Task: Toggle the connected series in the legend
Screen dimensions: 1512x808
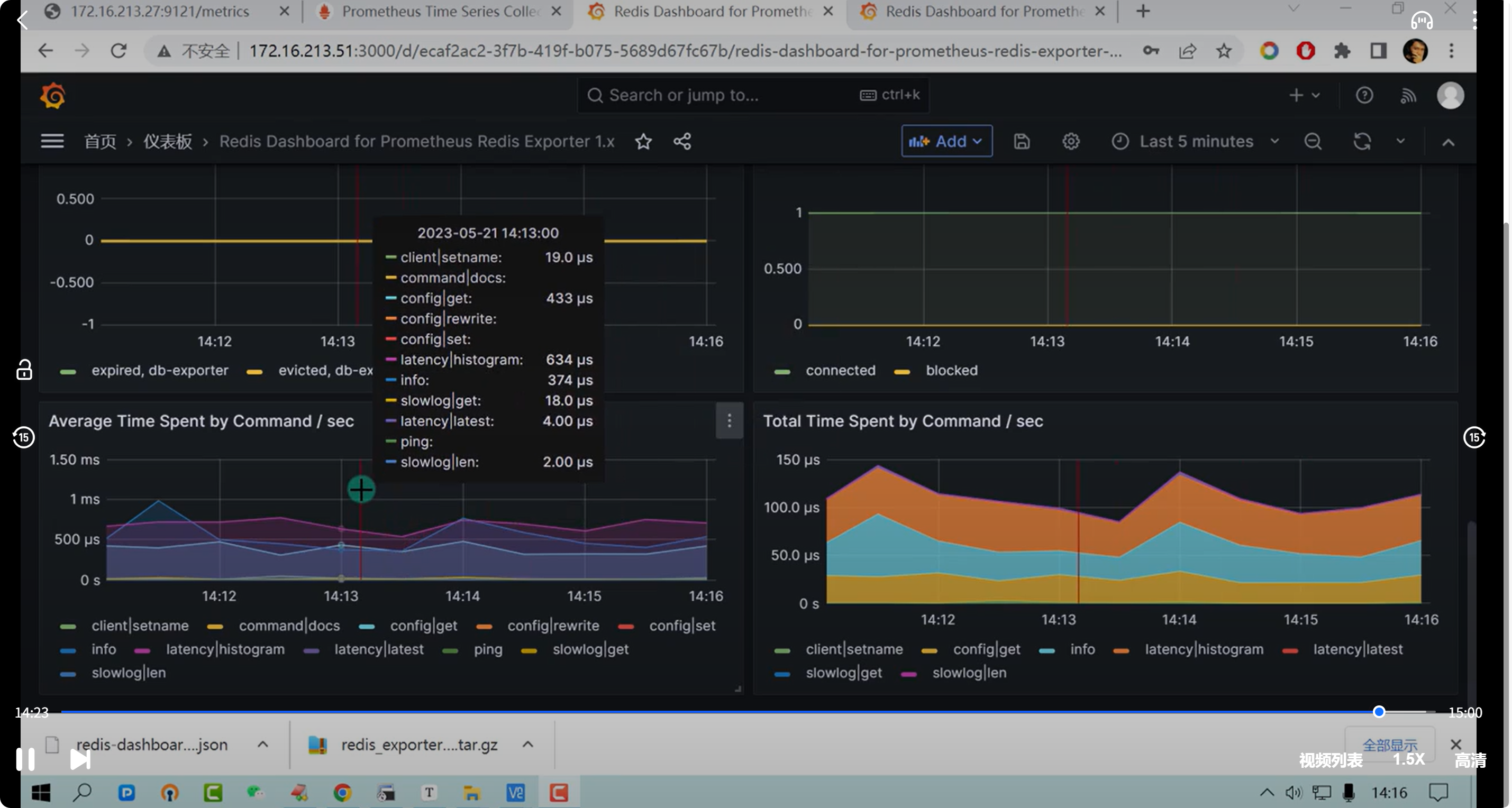Action: [x=840, y=370]
